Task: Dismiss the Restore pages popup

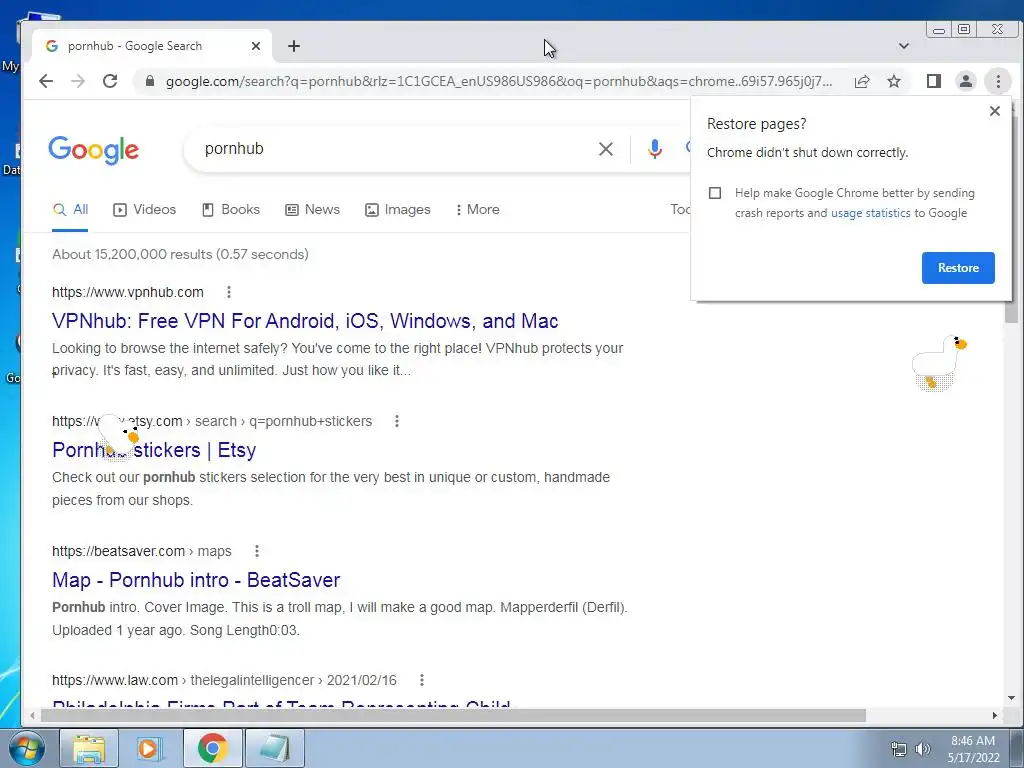Action: click(995, 111)
